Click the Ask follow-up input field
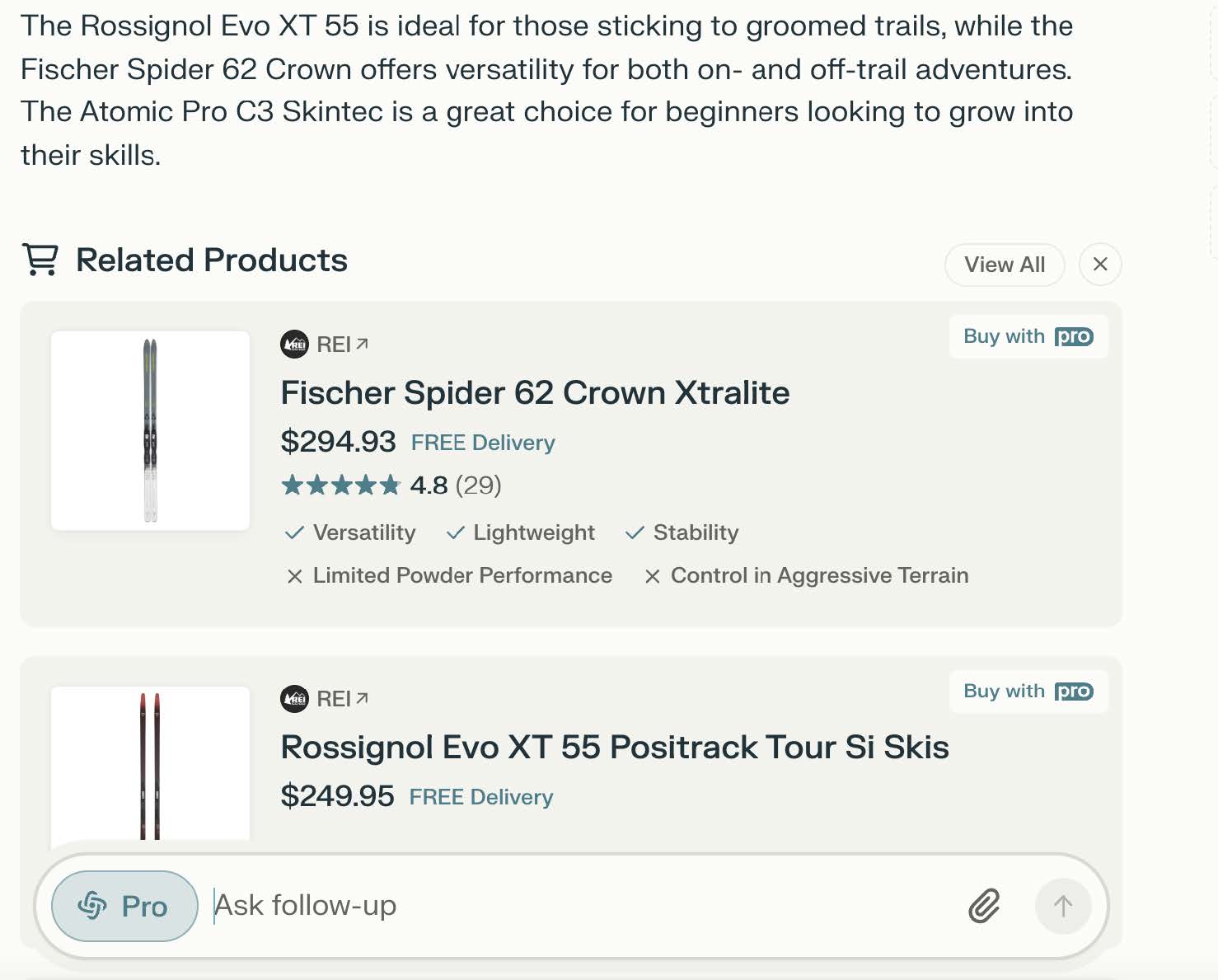The image size is (1218, 980). click(577, 906)
